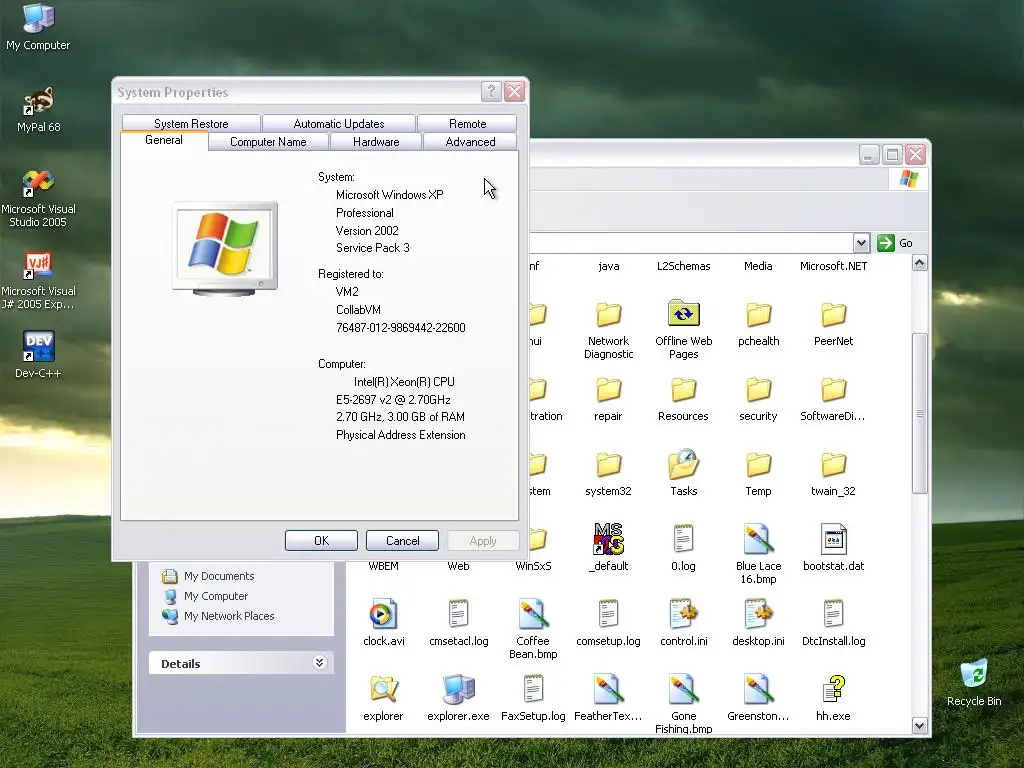Click the java folder label
This screenshot has width=1024, height=768.
point(608,266)
